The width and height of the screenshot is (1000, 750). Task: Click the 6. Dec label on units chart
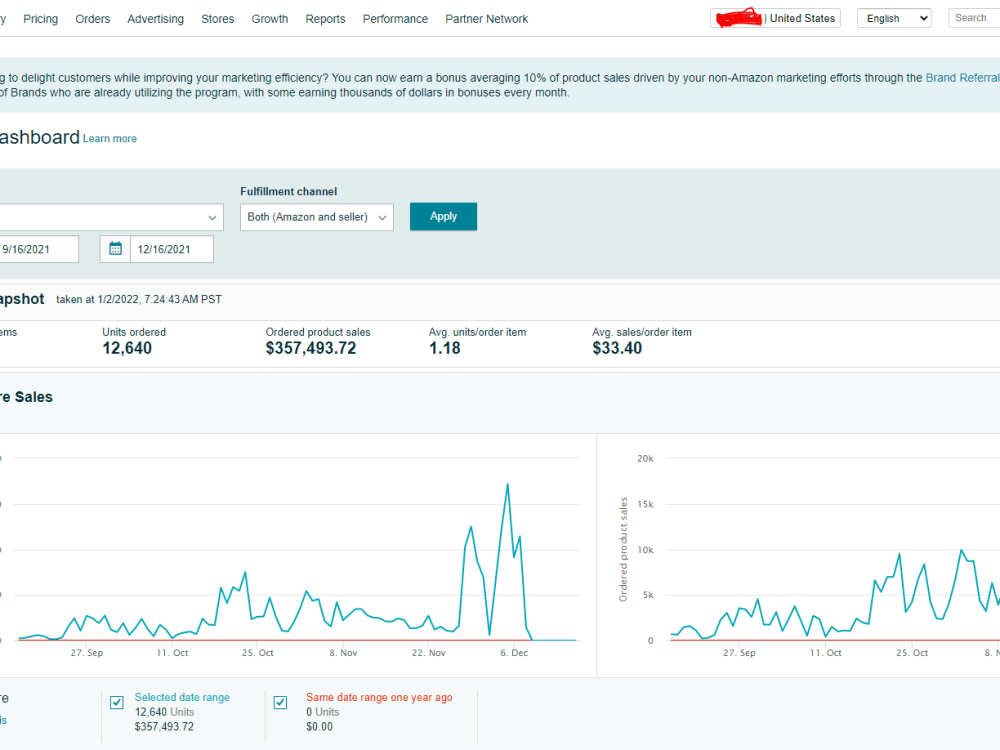(514, 652)
